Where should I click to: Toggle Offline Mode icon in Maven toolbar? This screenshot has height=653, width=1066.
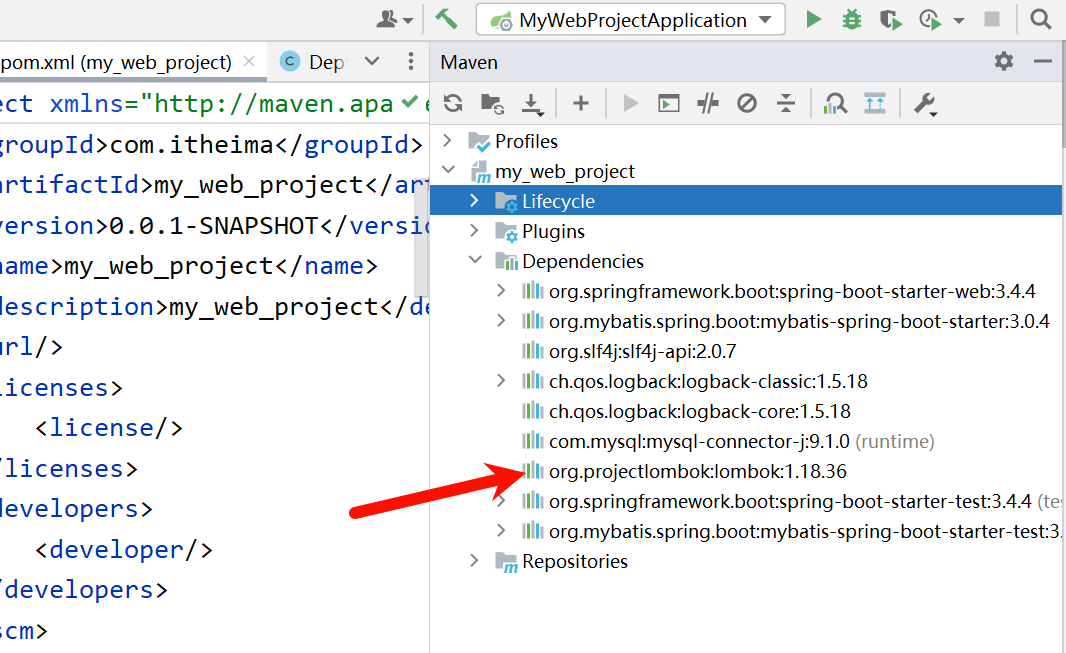click(x=708, y=103)
